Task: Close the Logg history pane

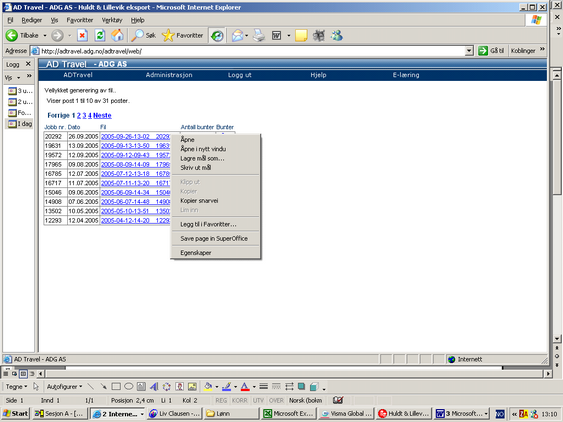Action: click(28, 64)
